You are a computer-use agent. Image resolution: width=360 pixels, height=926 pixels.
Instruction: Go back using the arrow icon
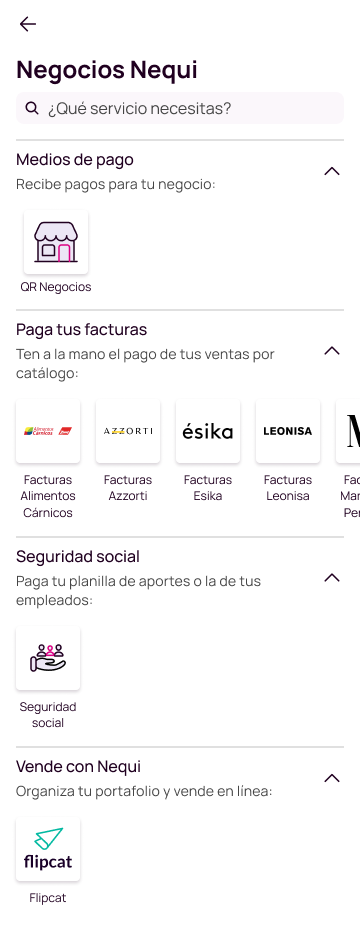[28, 24]
